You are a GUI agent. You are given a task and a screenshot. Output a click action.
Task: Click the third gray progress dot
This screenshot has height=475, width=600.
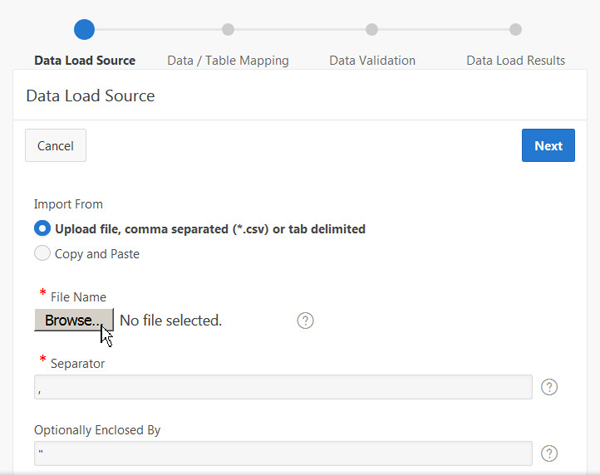[x=372, y=29]
